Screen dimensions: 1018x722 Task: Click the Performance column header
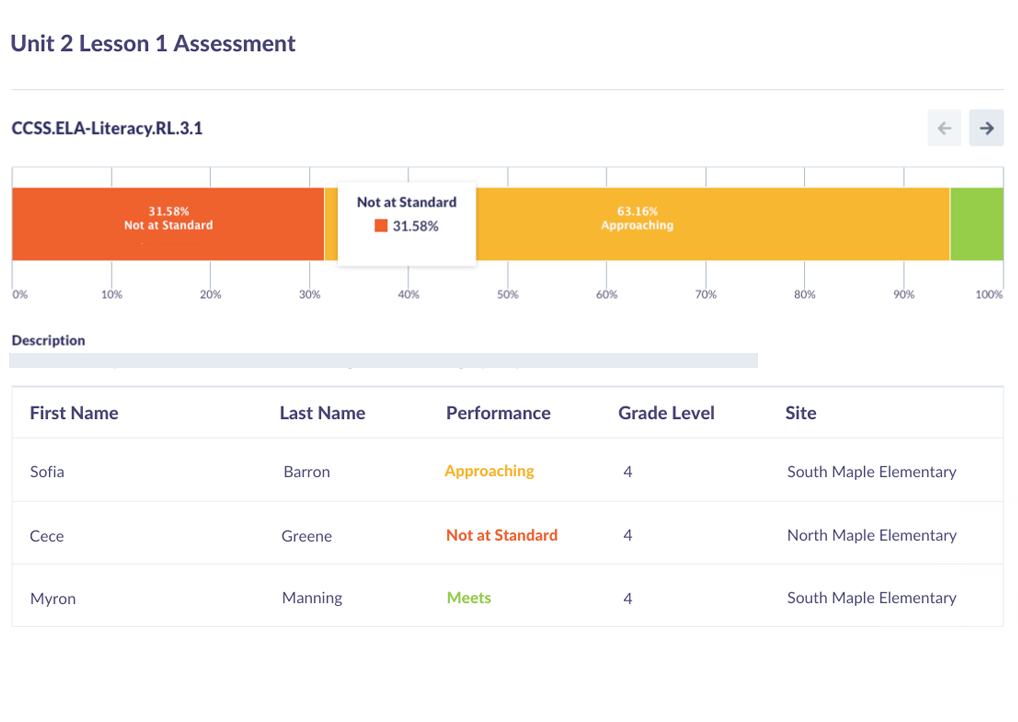pos(498,412)
